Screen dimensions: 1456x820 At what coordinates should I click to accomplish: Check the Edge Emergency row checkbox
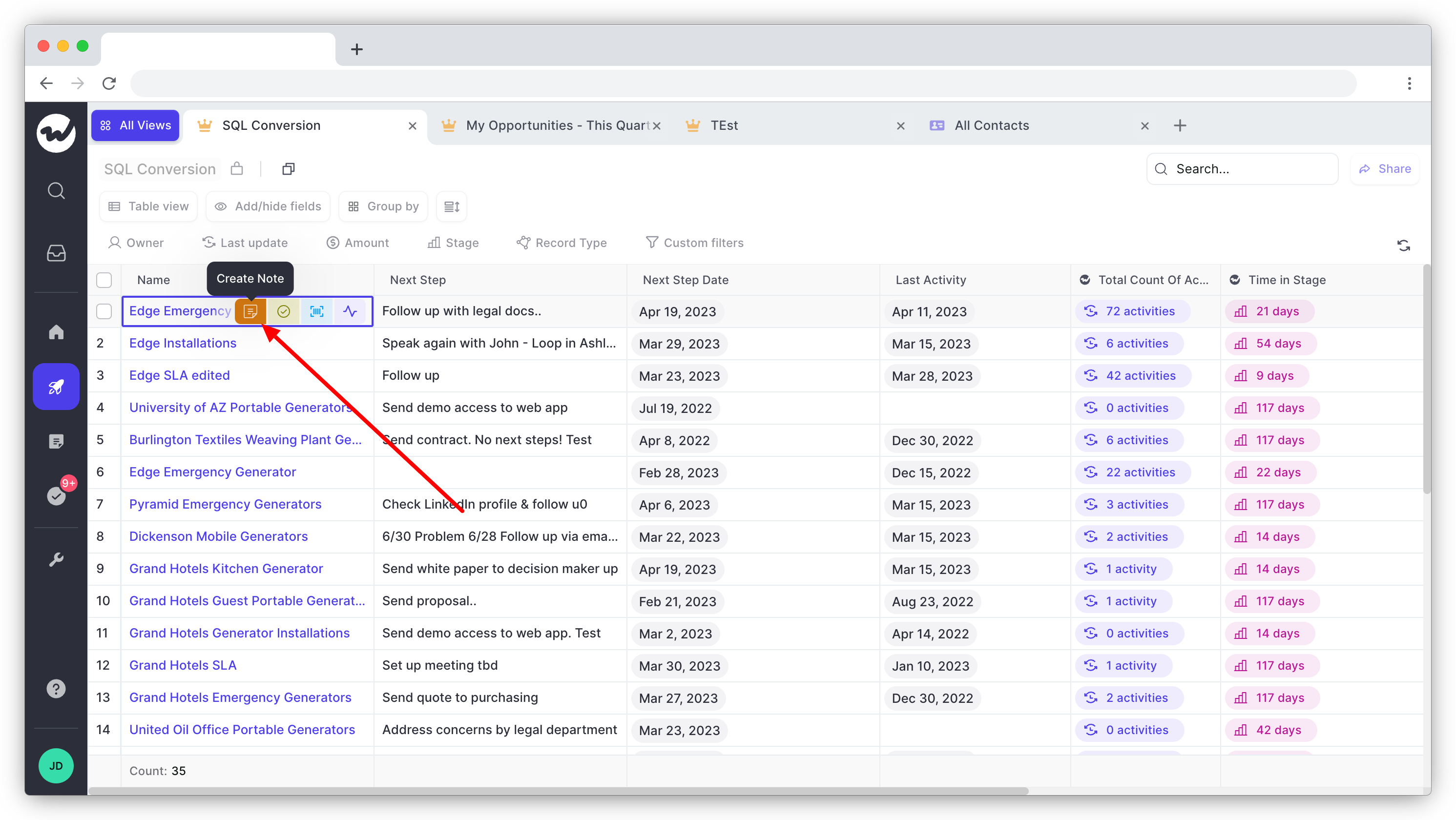click(x=104, y=311)
